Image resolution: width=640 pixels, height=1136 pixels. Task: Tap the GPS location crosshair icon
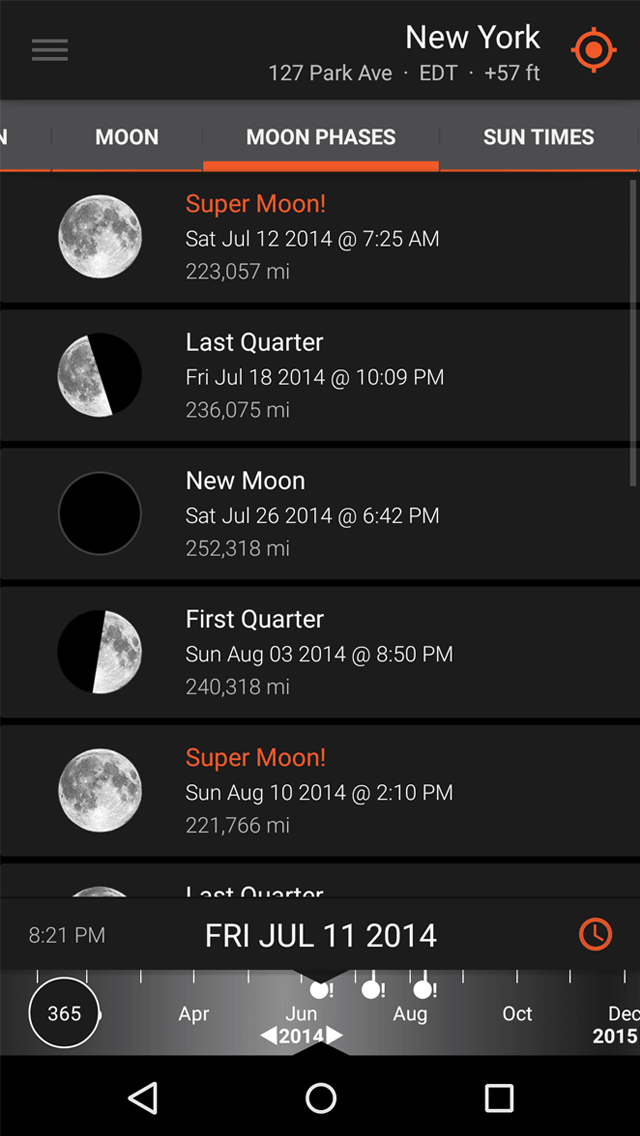point(593,50)
